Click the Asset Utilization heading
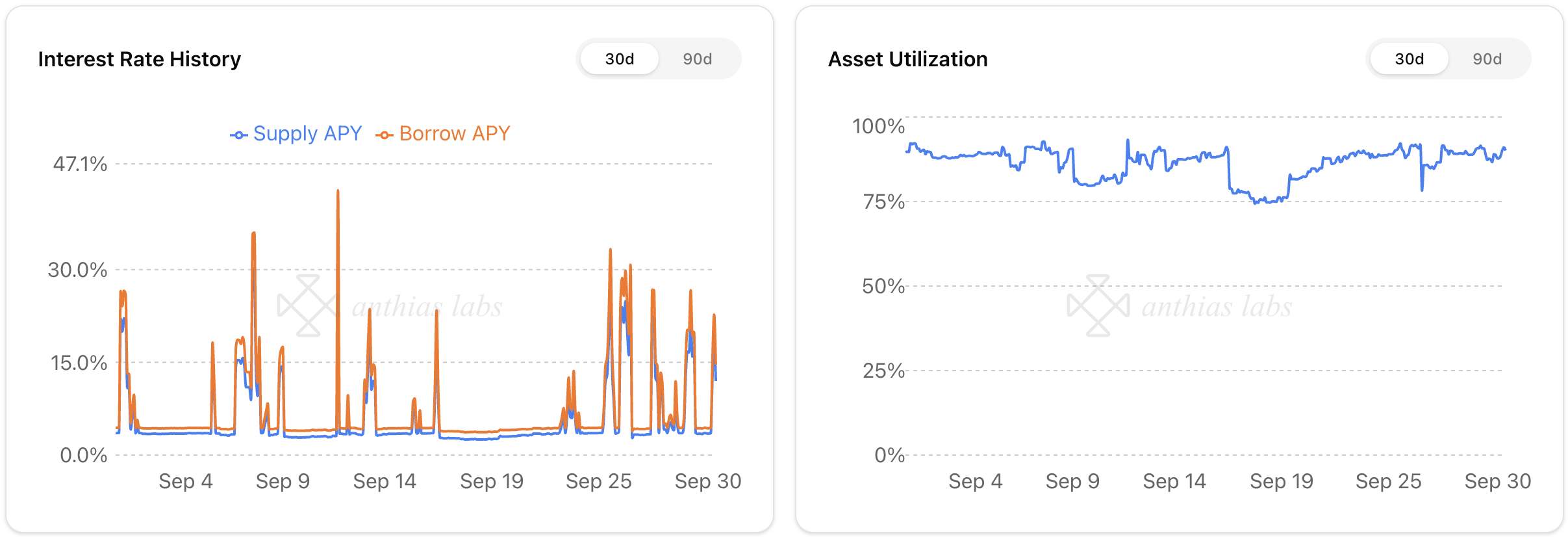Screen dimensions: 1568x537 tap(907, 59)
